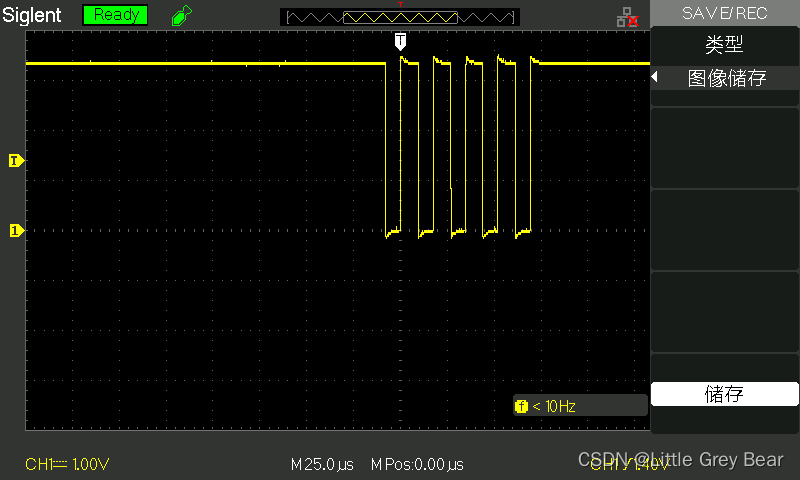Click the yellow trigger level T marker

click(16, 161)
